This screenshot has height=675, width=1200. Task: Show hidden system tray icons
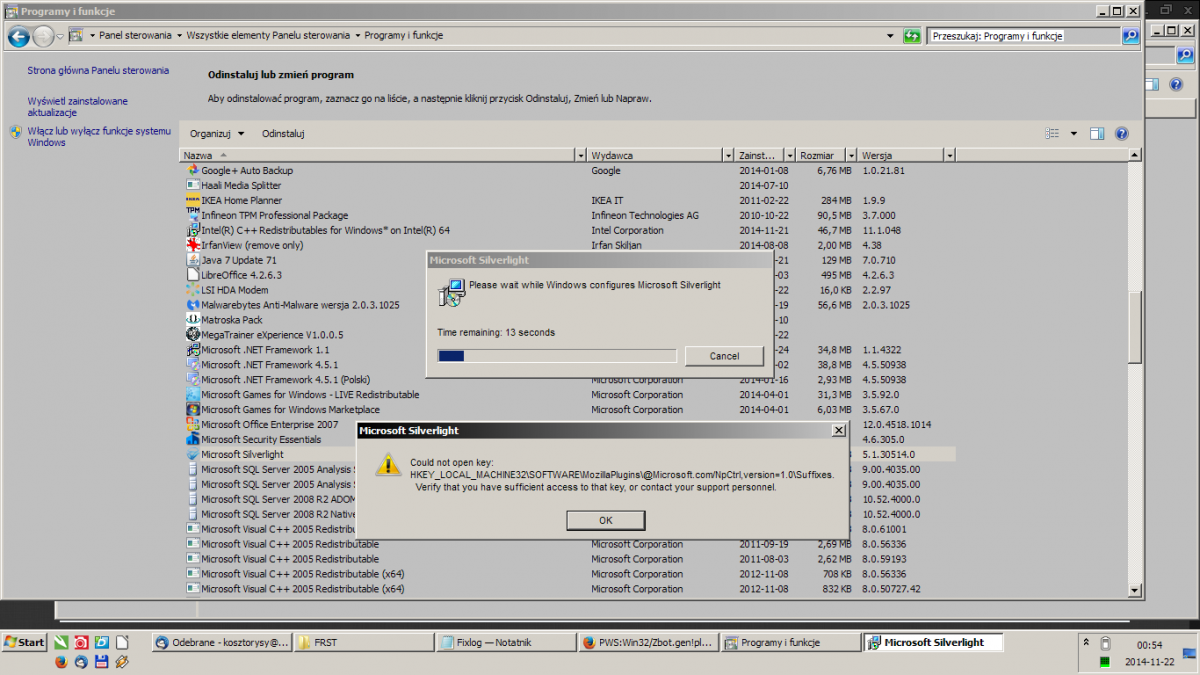[x=1085, y=642]
